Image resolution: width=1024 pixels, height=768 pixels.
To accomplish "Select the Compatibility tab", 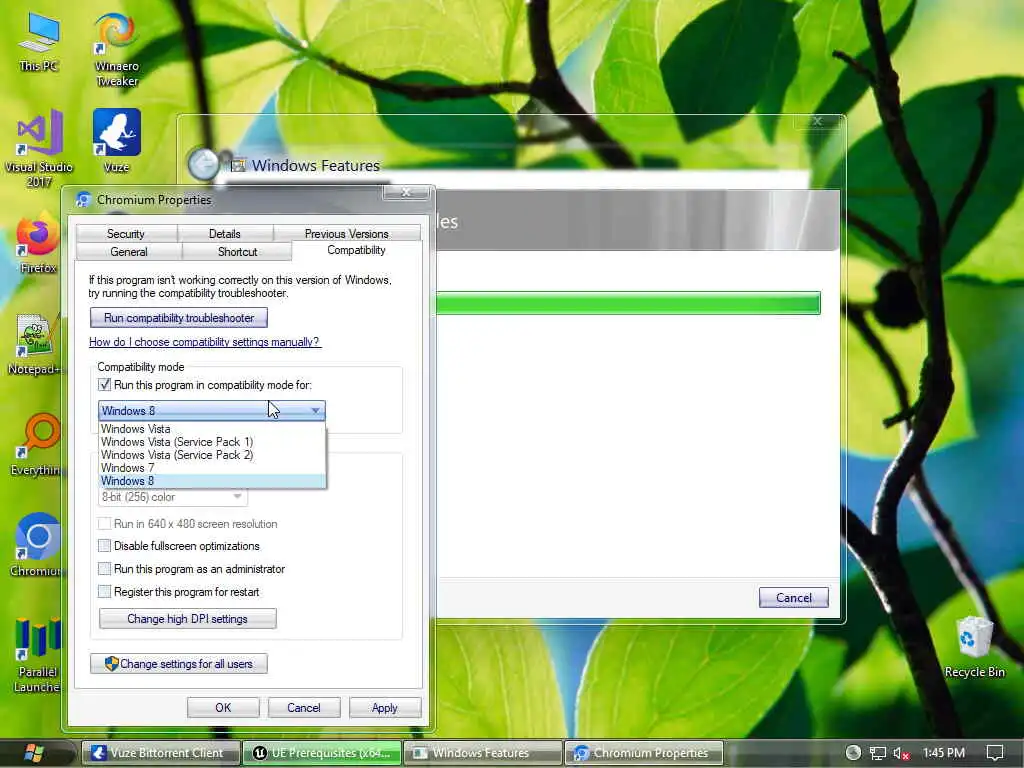I will pyautogui.click(x=357, y=250).
